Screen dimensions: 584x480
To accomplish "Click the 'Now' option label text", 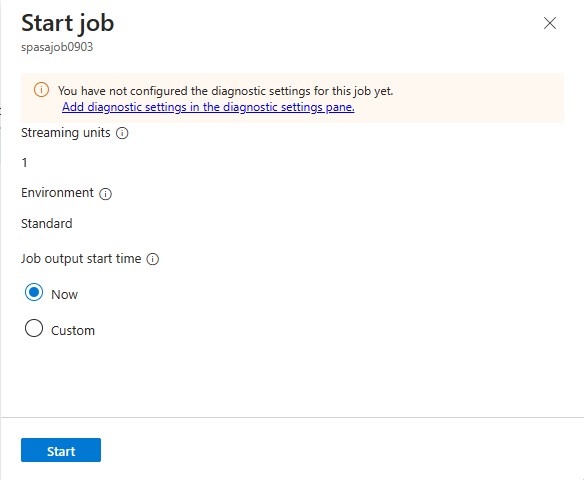I will (x=64, y=295).
